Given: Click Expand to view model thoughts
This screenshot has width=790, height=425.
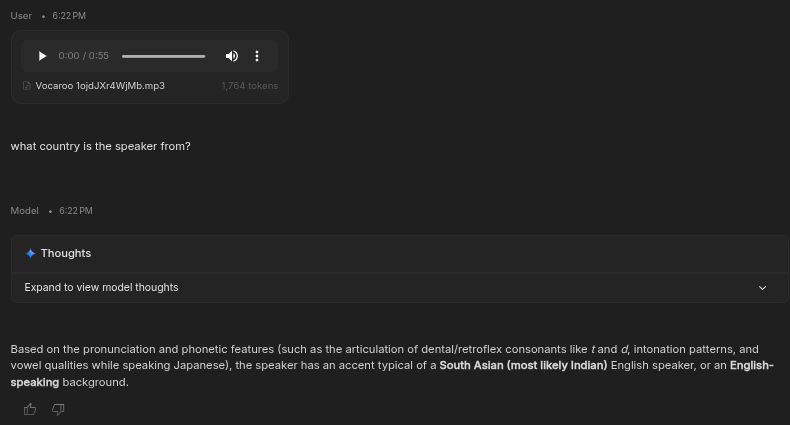Looking at the screenshot, I should pos(101,287).
